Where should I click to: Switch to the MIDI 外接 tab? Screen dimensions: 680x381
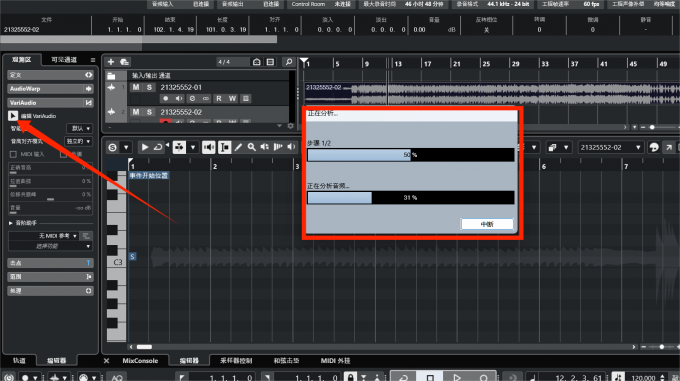(x=335, y=361)
